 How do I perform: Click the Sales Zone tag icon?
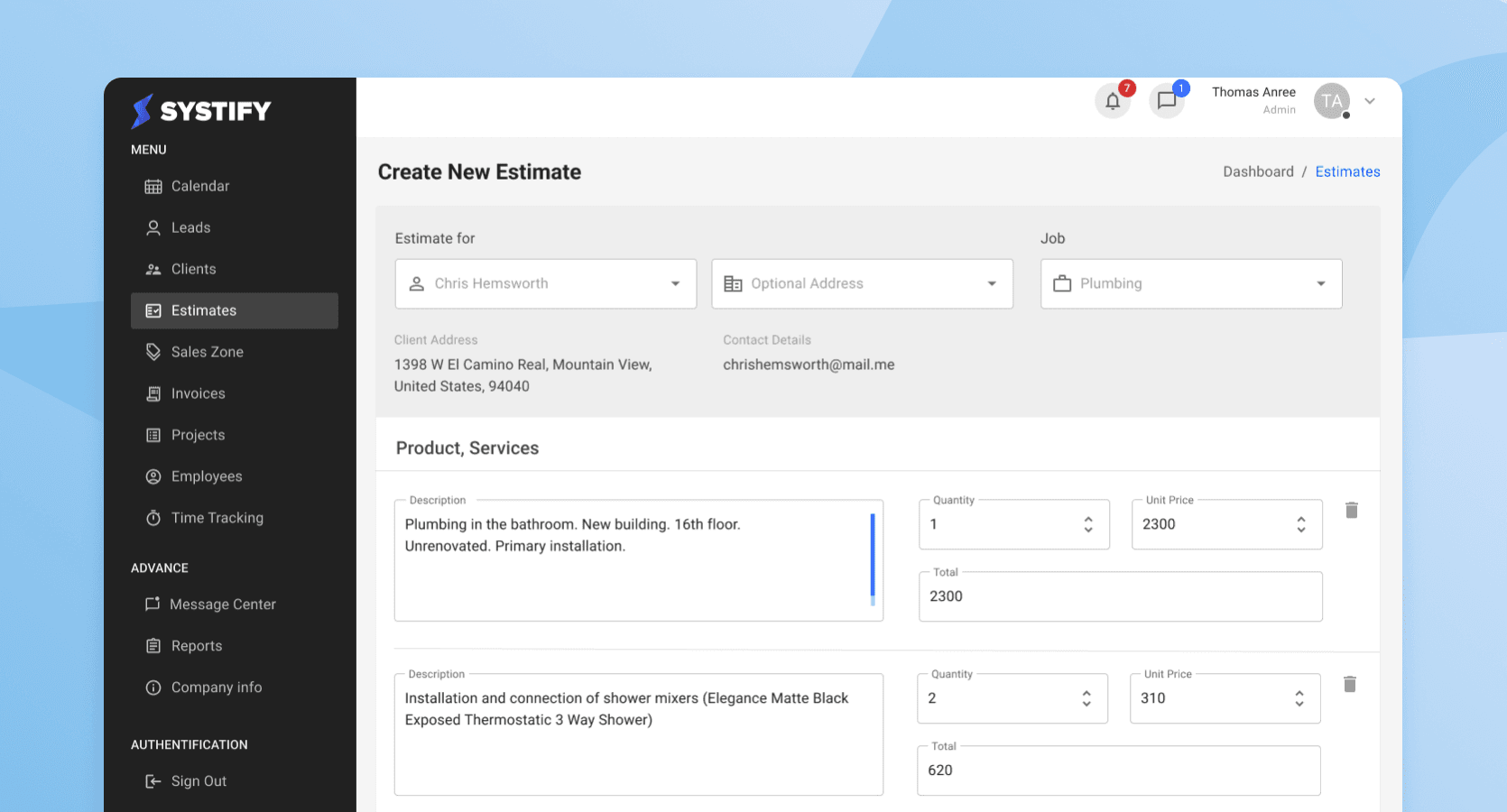(153, 352)
